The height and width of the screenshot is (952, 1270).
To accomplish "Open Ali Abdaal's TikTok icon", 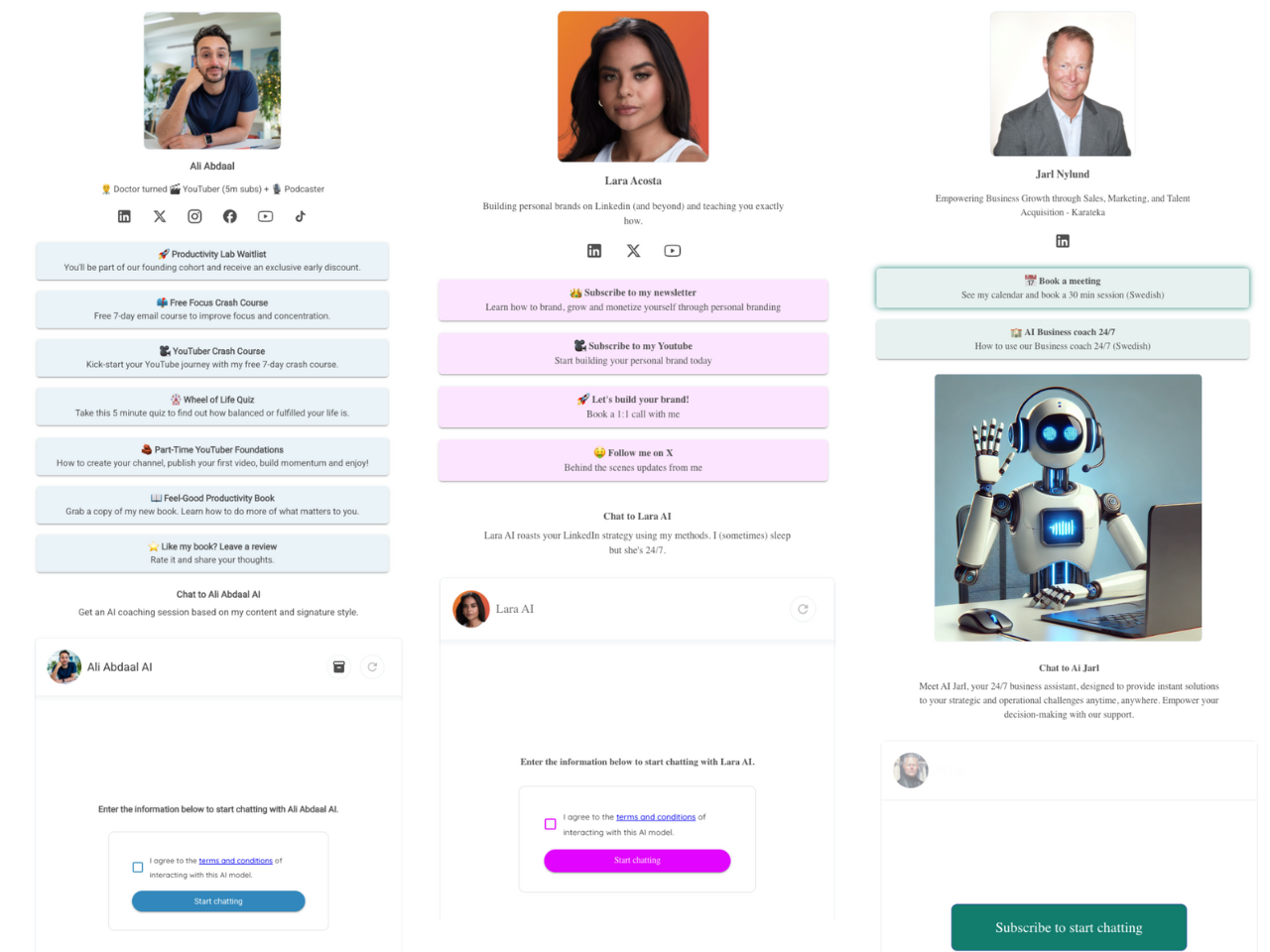I will click(x=301, y=216).
